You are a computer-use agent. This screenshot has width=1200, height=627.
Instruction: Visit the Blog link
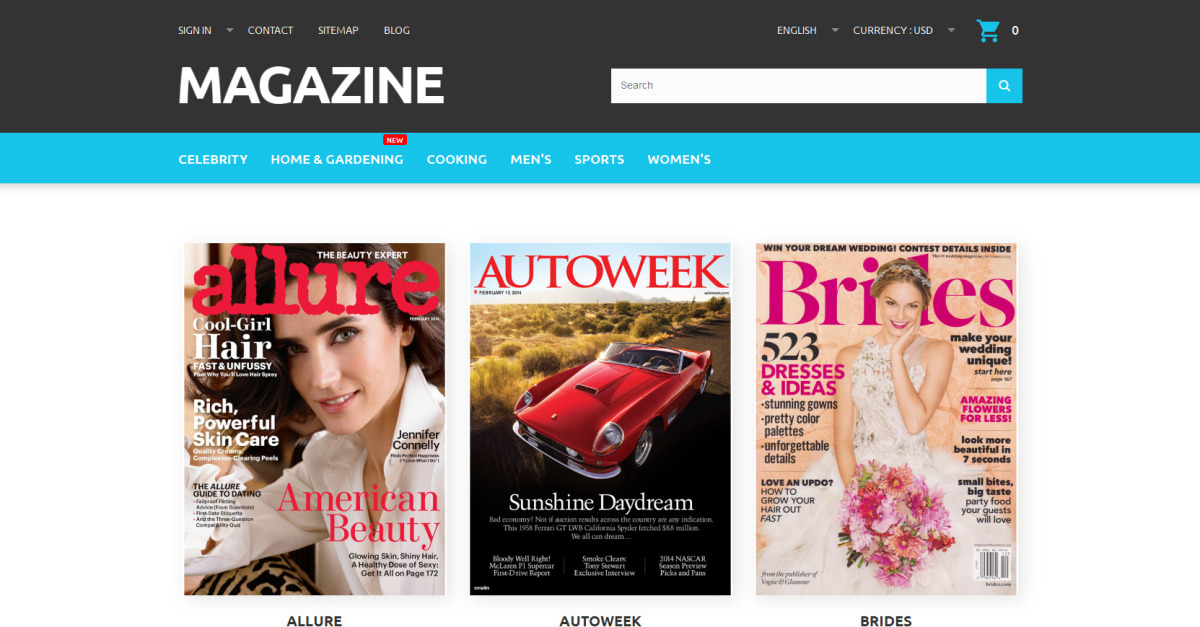coord(397,30)
